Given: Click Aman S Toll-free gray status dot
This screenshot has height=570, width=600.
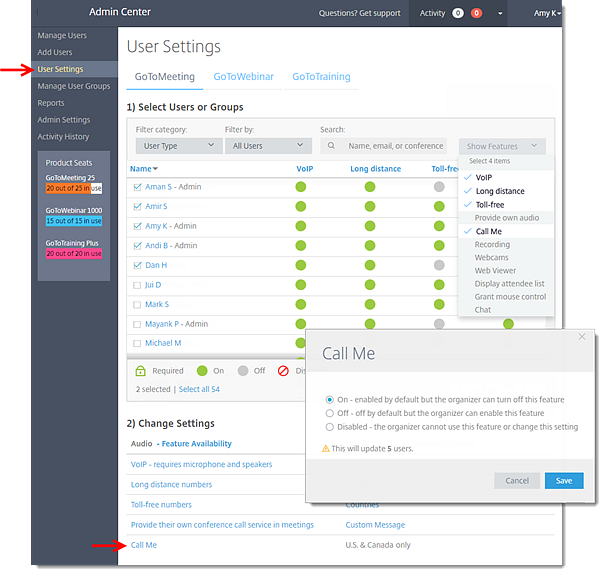Looking at the screenshot, I should tap(439, 187).
